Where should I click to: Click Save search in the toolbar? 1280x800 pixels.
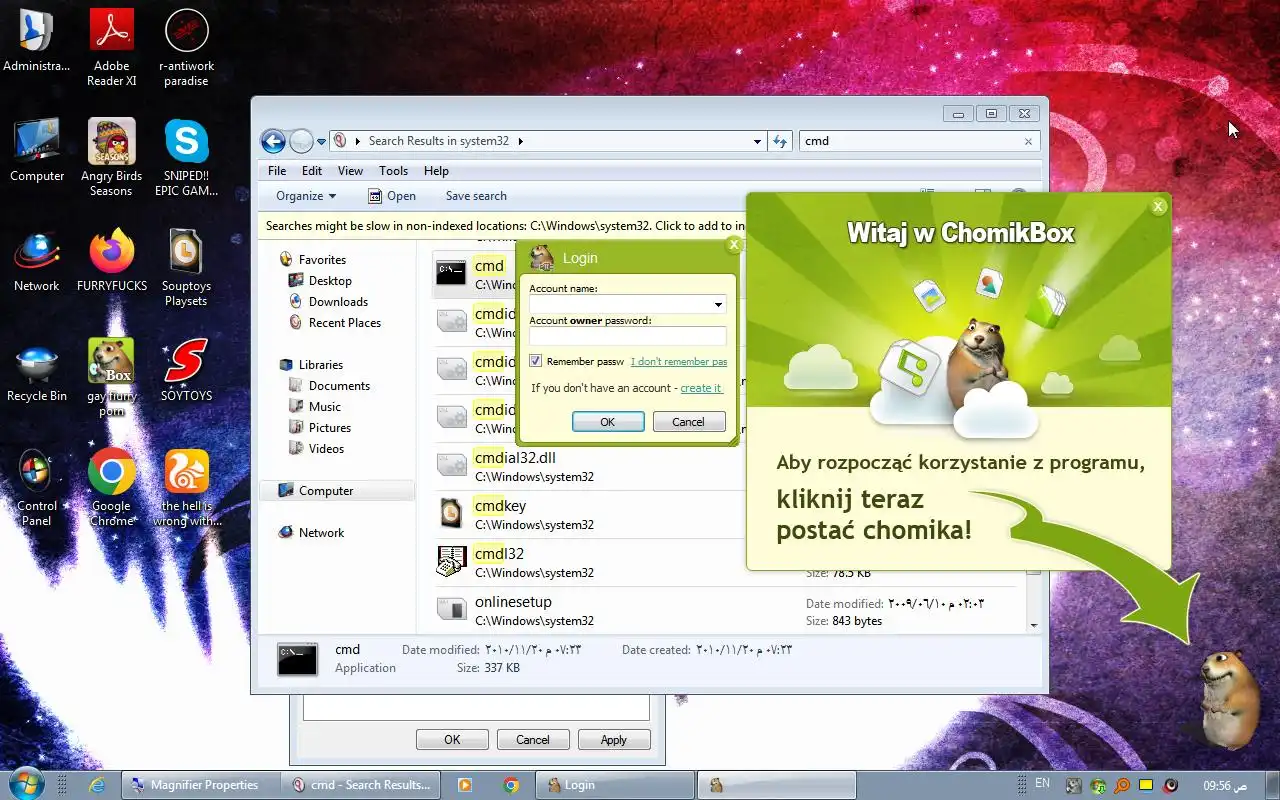click(x=476, y=196)
